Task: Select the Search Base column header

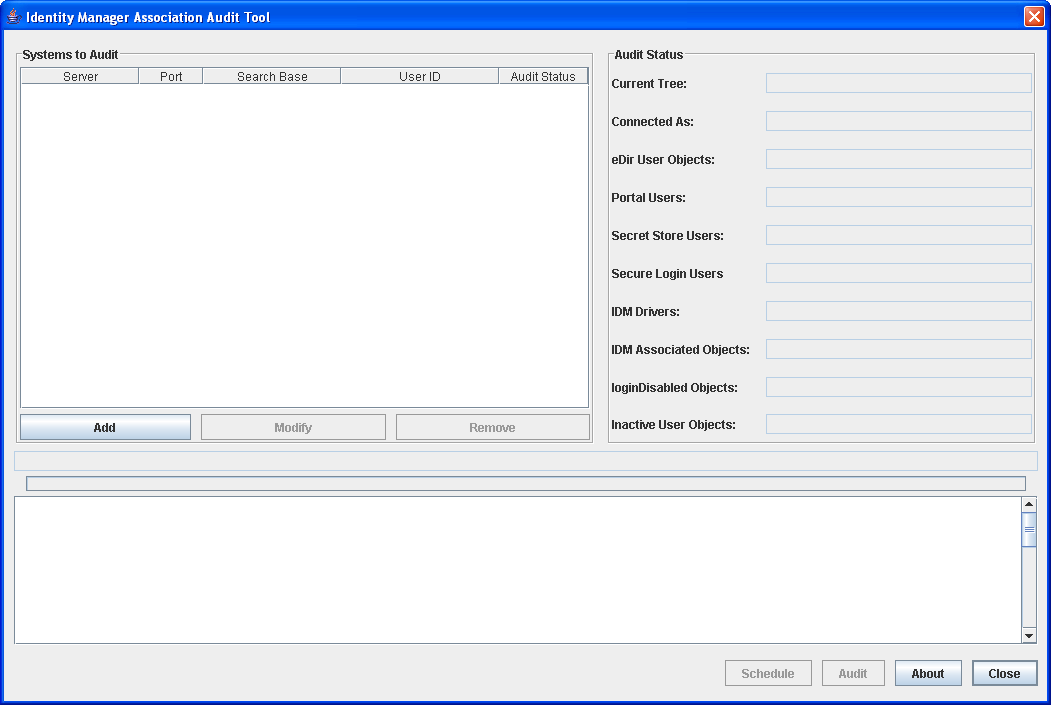Action: pos(271,75)
